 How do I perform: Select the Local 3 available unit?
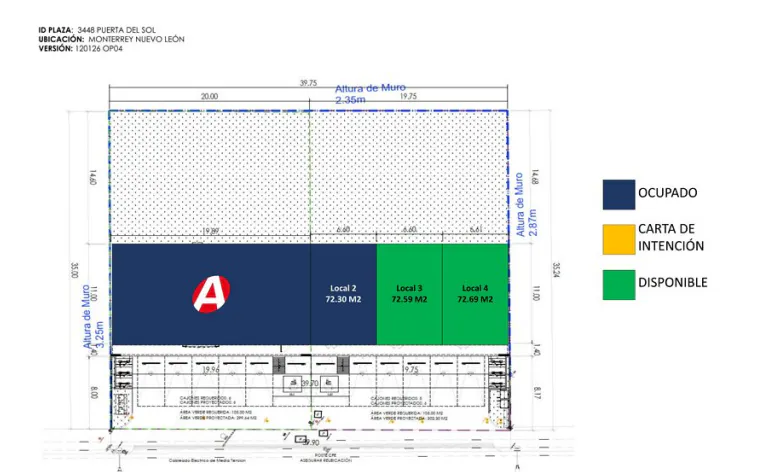point(409,294)
